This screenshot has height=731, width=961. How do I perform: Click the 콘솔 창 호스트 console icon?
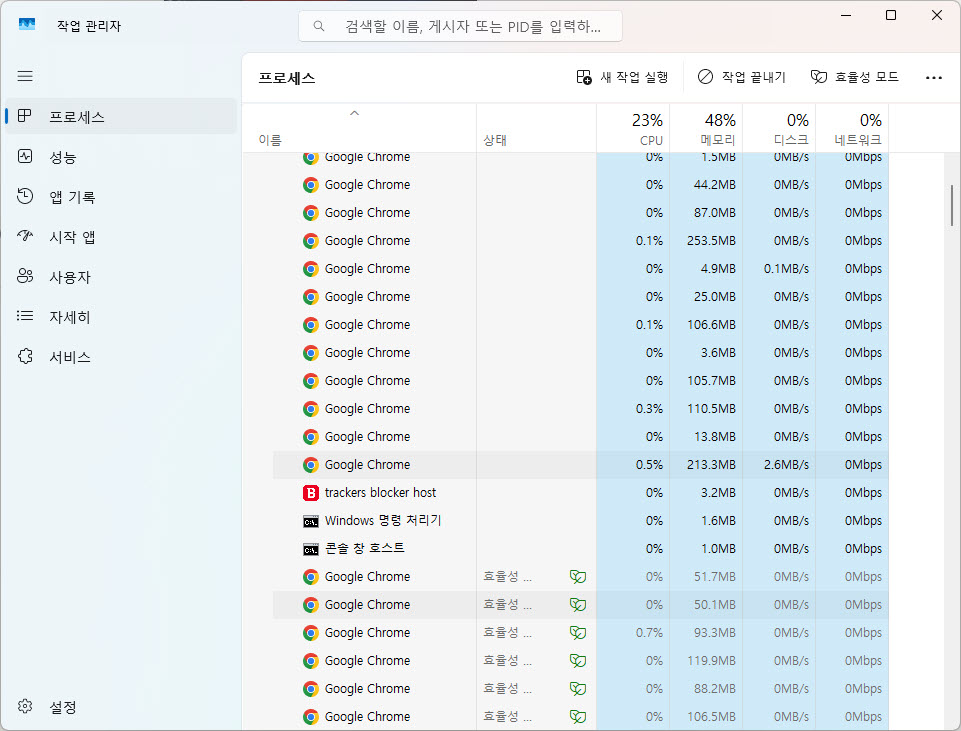pyautogui.click(x=311, y=550)
